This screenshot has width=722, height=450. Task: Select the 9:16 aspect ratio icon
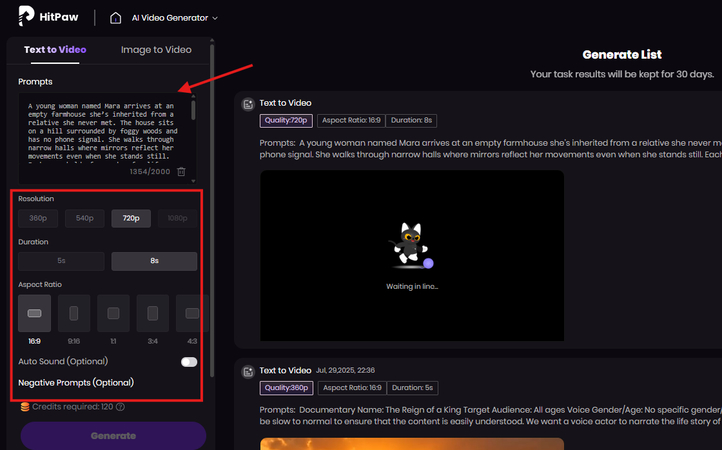click(74, 313)
